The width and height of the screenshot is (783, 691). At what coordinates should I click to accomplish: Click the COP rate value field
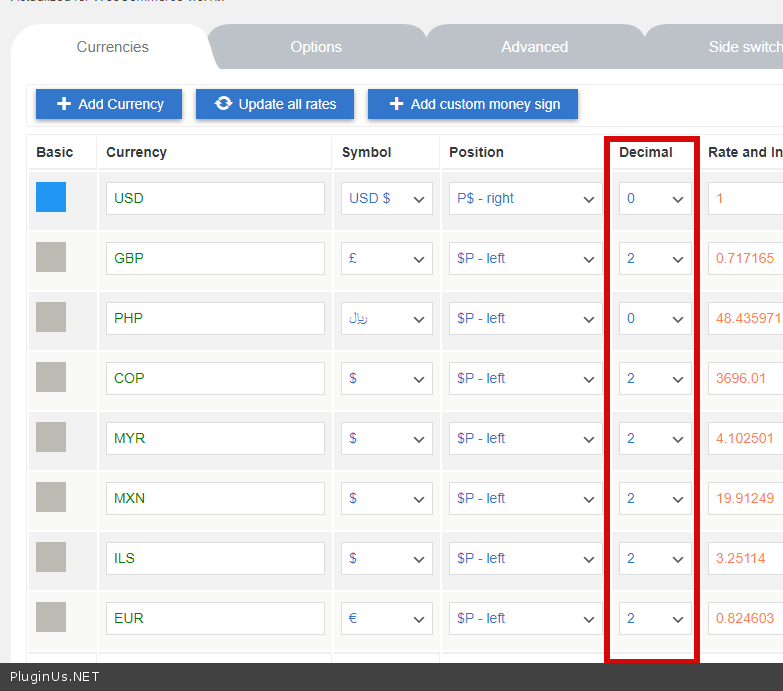746,378
